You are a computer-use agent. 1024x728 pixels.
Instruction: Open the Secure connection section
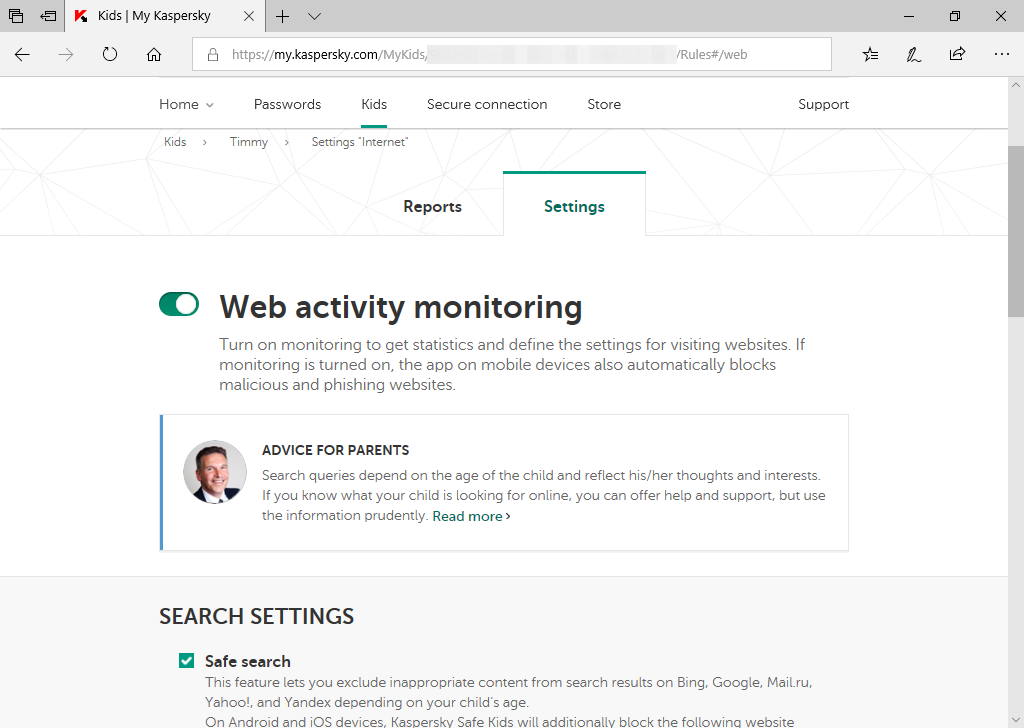click(x=487, y=104)
